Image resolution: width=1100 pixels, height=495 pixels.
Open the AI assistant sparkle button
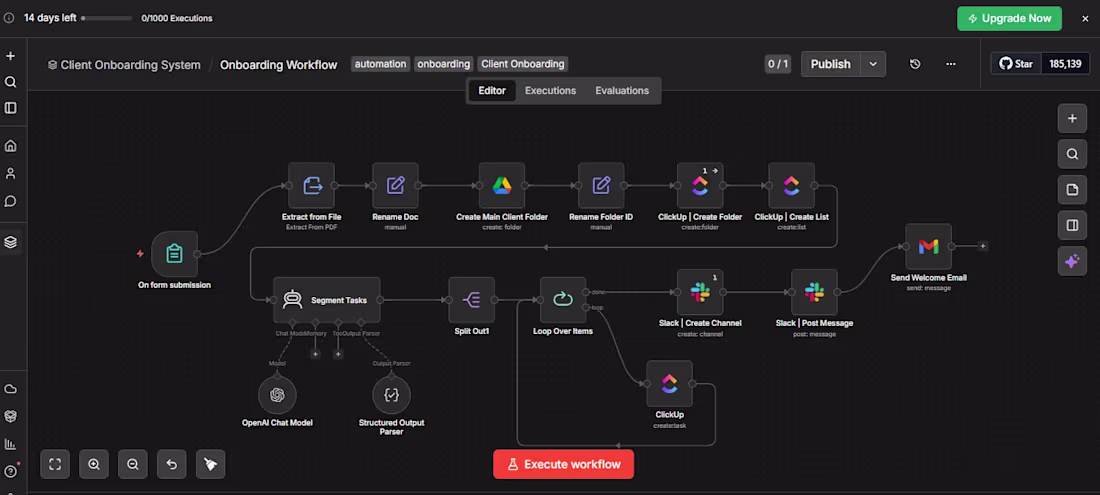tap(1072, 262)
